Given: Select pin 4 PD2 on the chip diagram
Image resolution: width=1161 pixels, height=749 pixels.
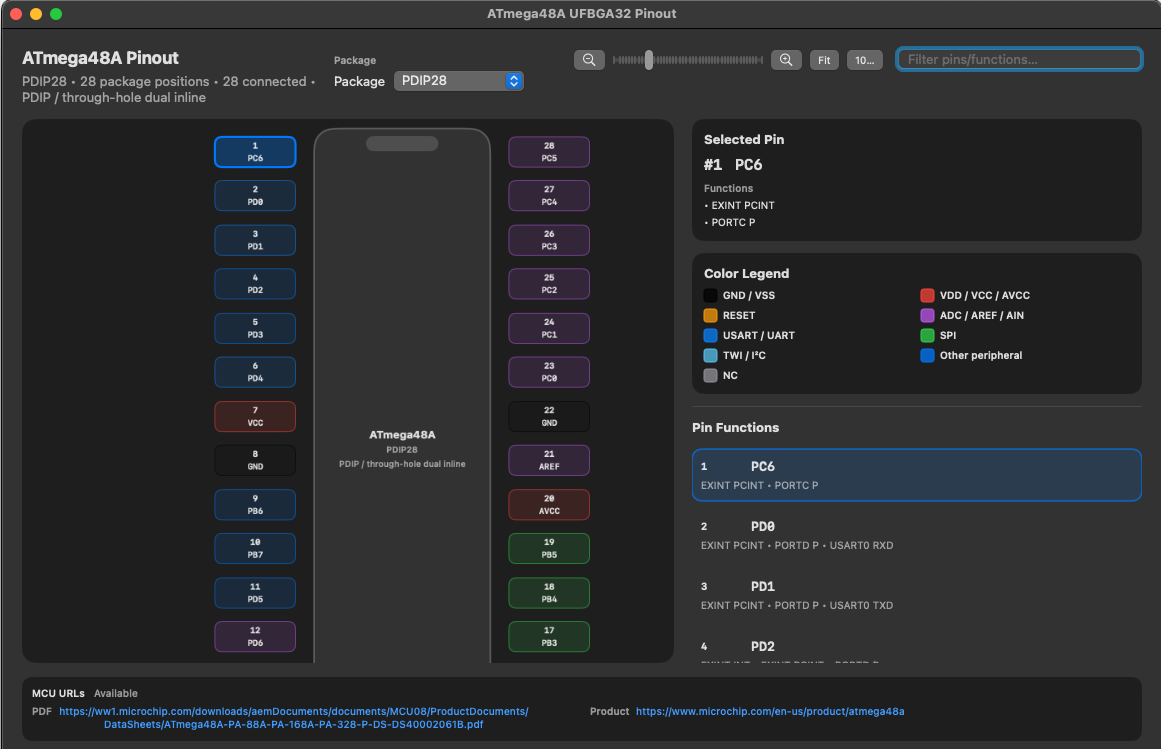Looking at the screenshot, I should click(255, 283).
